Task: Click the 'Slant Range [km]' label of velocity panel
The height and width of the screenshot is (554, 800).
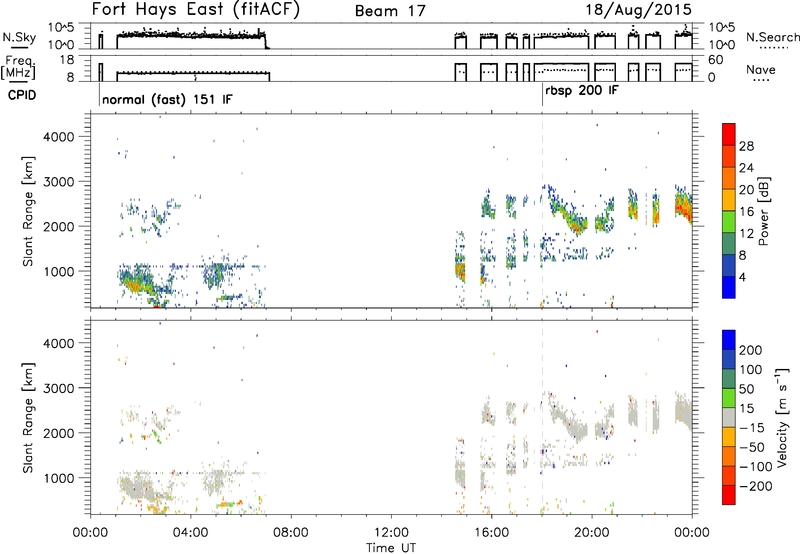Action: tap(28, 418)
